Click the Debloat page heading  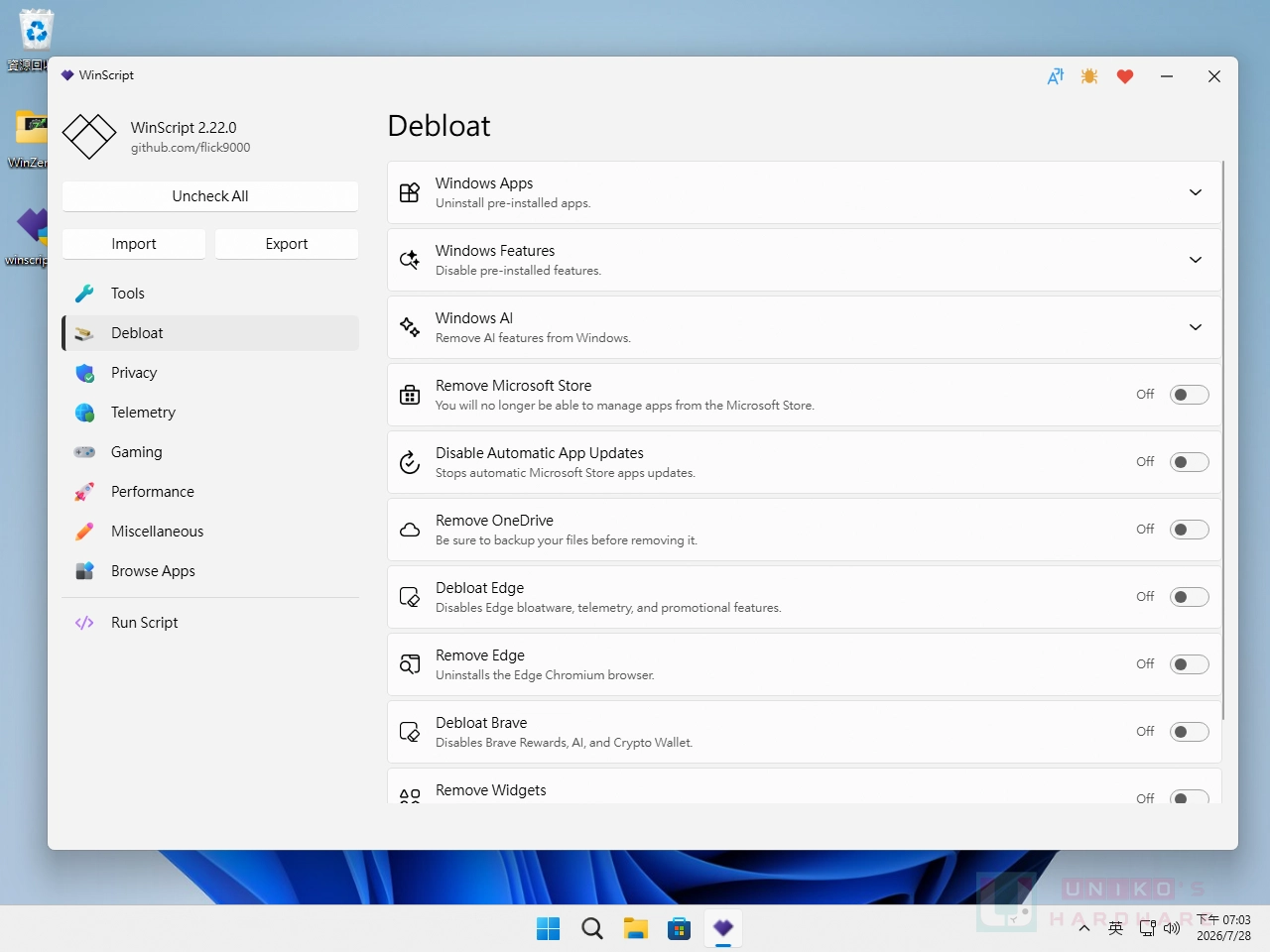(440, 126)
